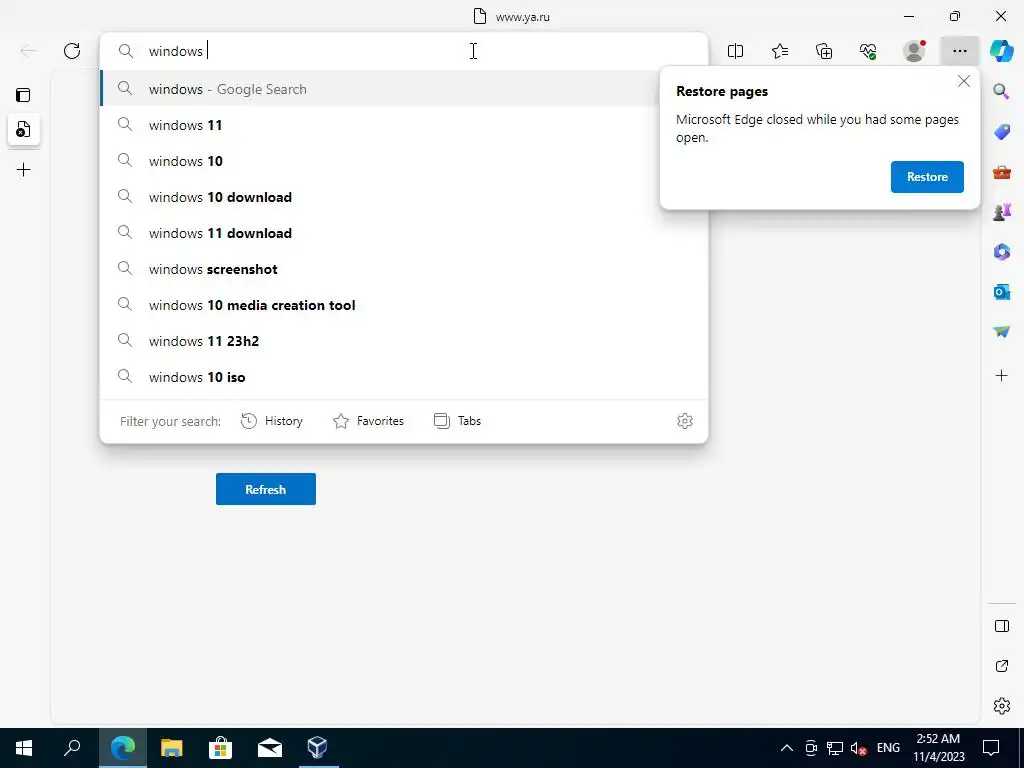Open Settings and more ellipsis menu

(959, 51)
